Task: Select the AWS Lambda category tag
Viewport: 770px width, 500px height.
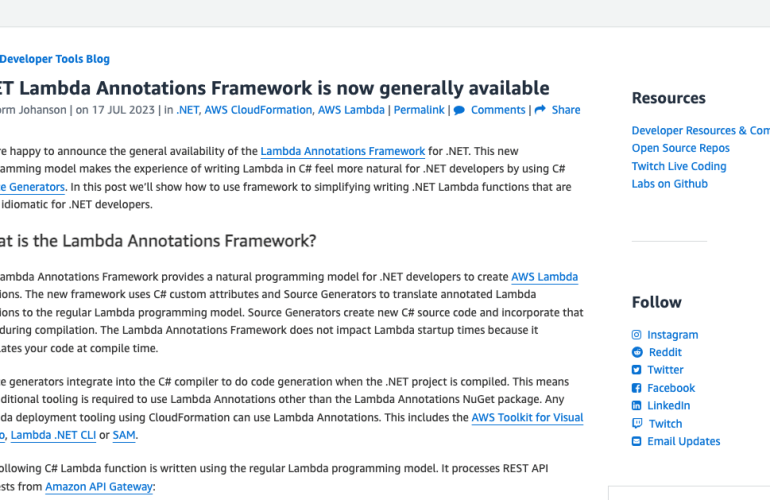Action: 353,110
